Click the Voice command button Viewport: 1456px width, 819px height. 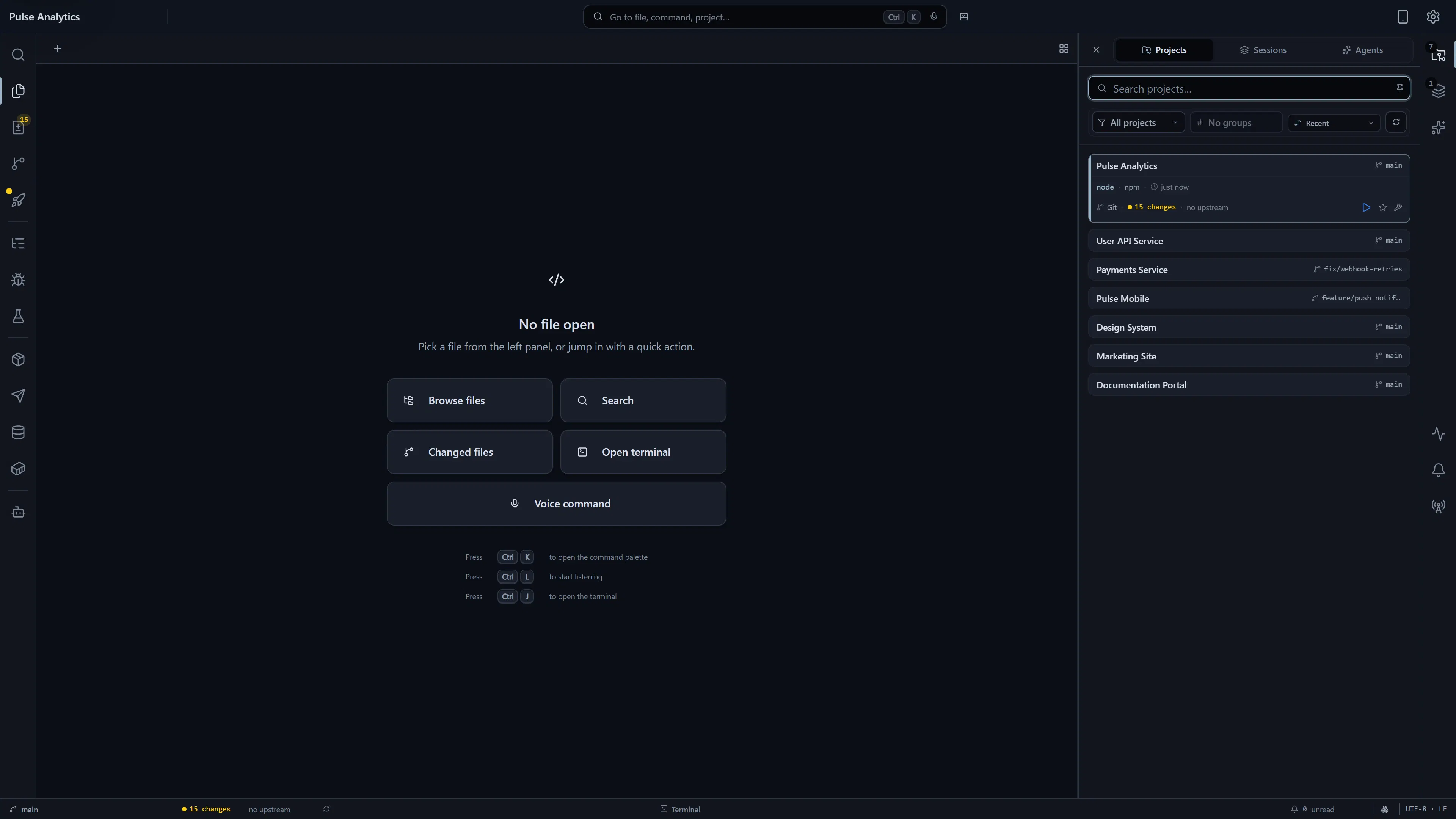click(x=556, y=503)
